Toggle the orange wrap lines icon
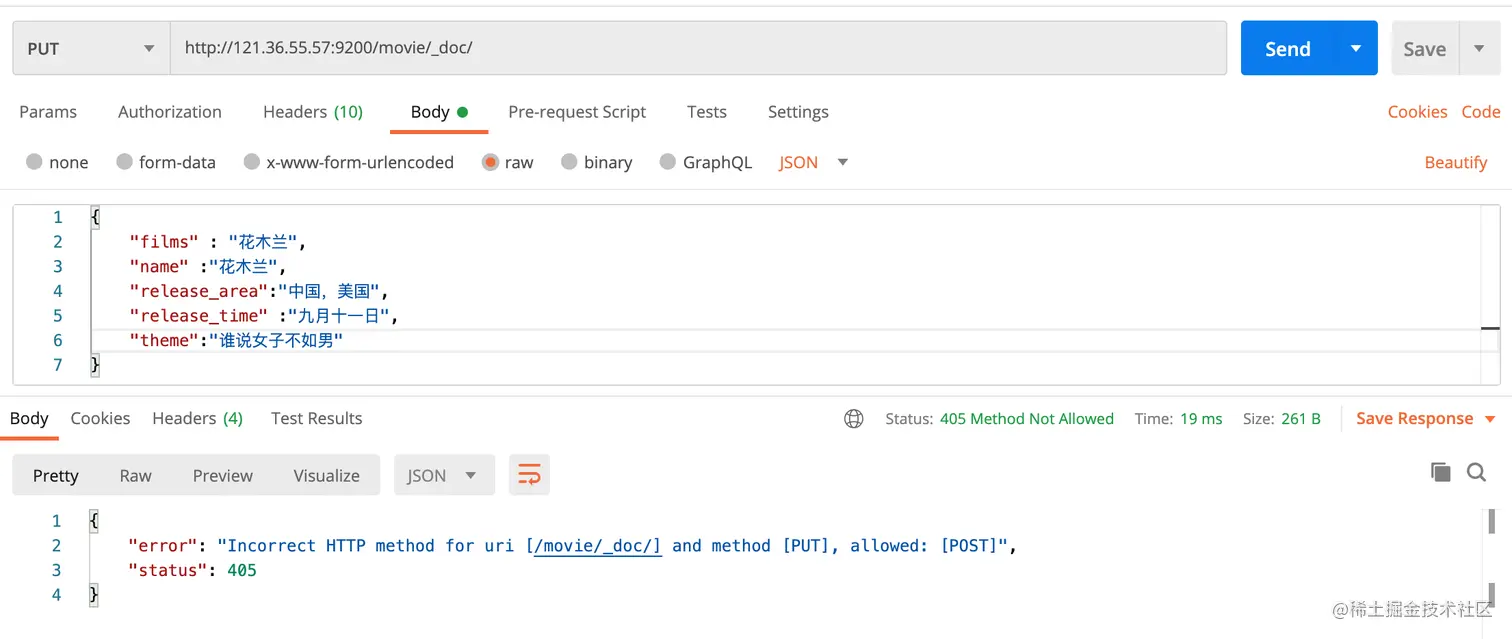This screenshot has height=639, width=1512. (529, 475)
